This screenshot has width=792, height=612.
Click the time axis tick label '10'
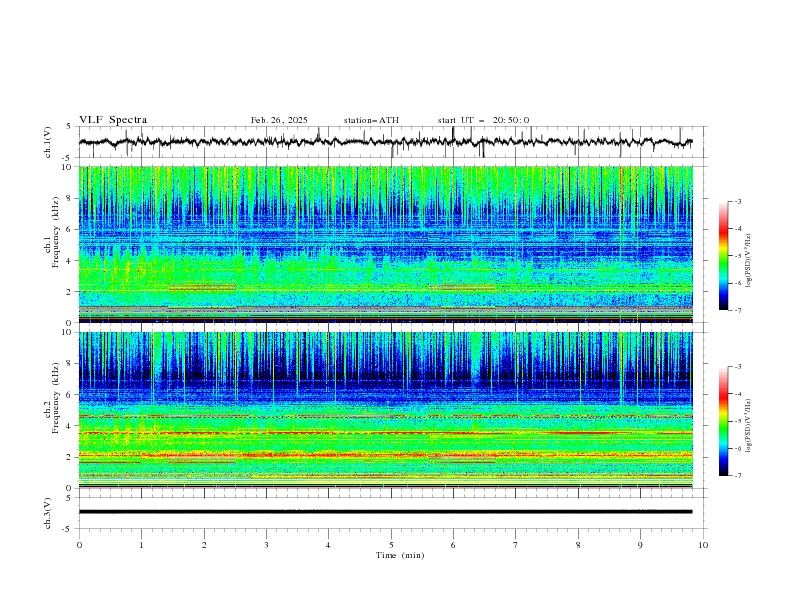point(703,545)
